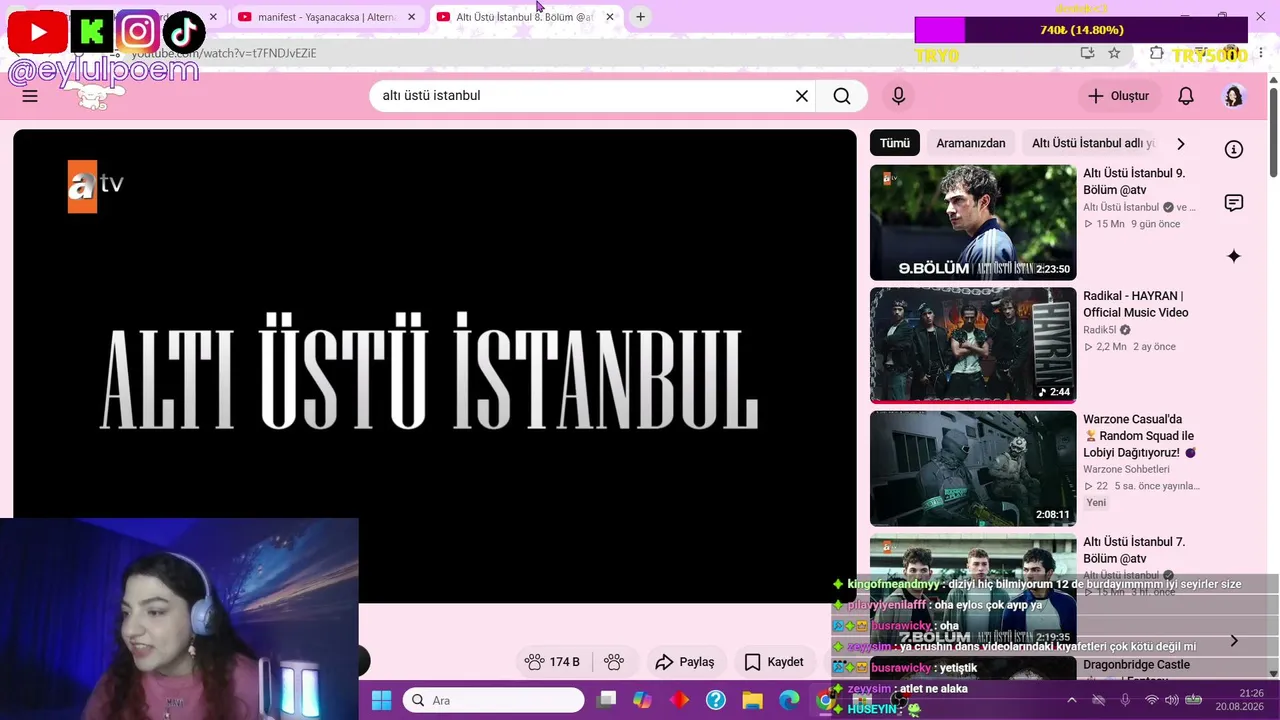Screen dimensions: 1280x720
Task: Dislike the video
Action: [614, 662]
